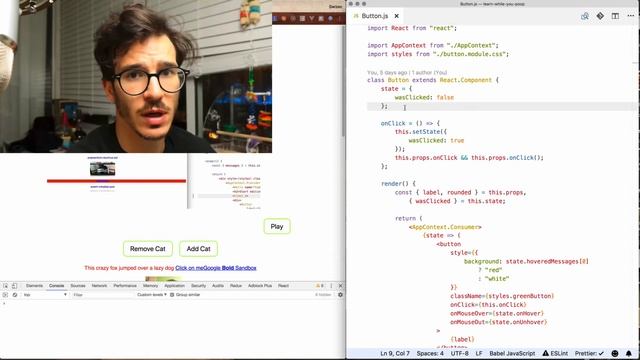Open the Elements tab in DevTools
The image size is (640, 360).
tap(34, 286)
